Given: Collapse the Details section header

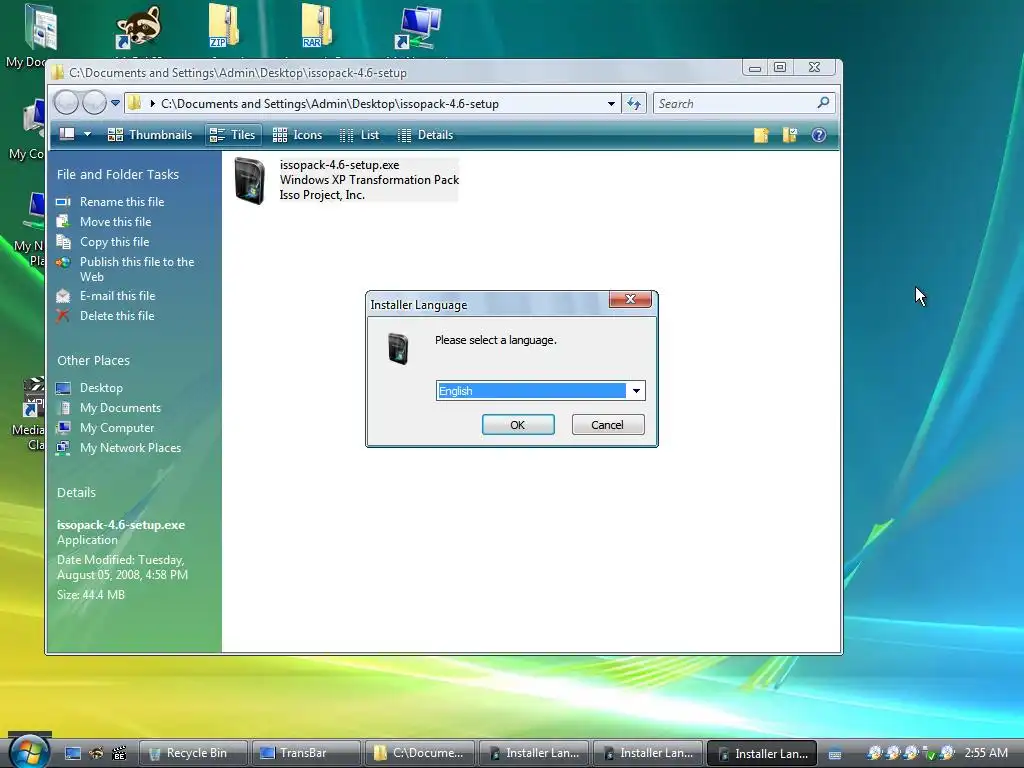Looking at the screenshot, I should click(x=76, y=492).
